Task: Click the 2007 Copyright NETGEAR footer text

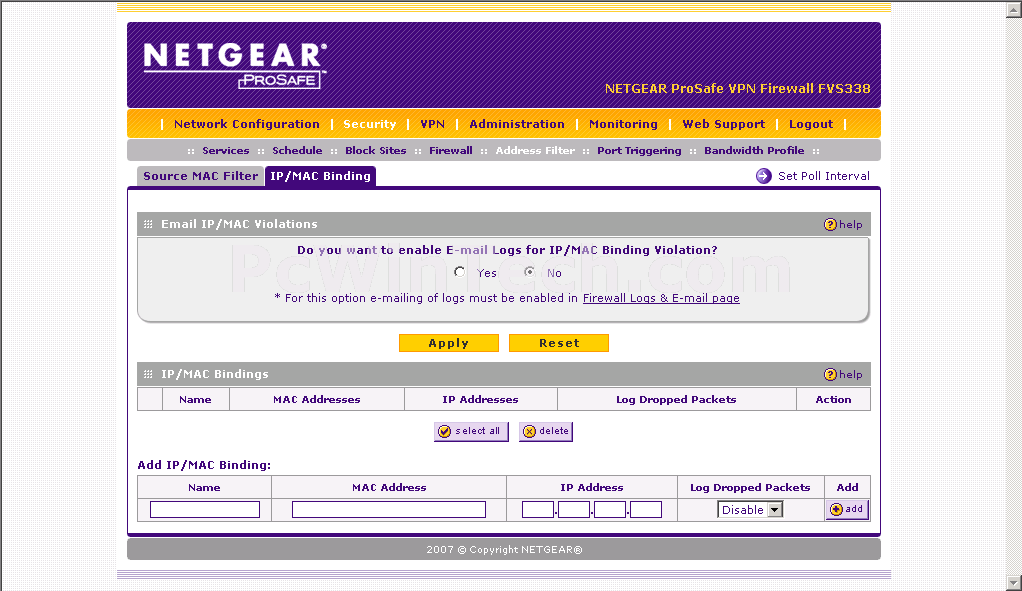Action: 504,549
